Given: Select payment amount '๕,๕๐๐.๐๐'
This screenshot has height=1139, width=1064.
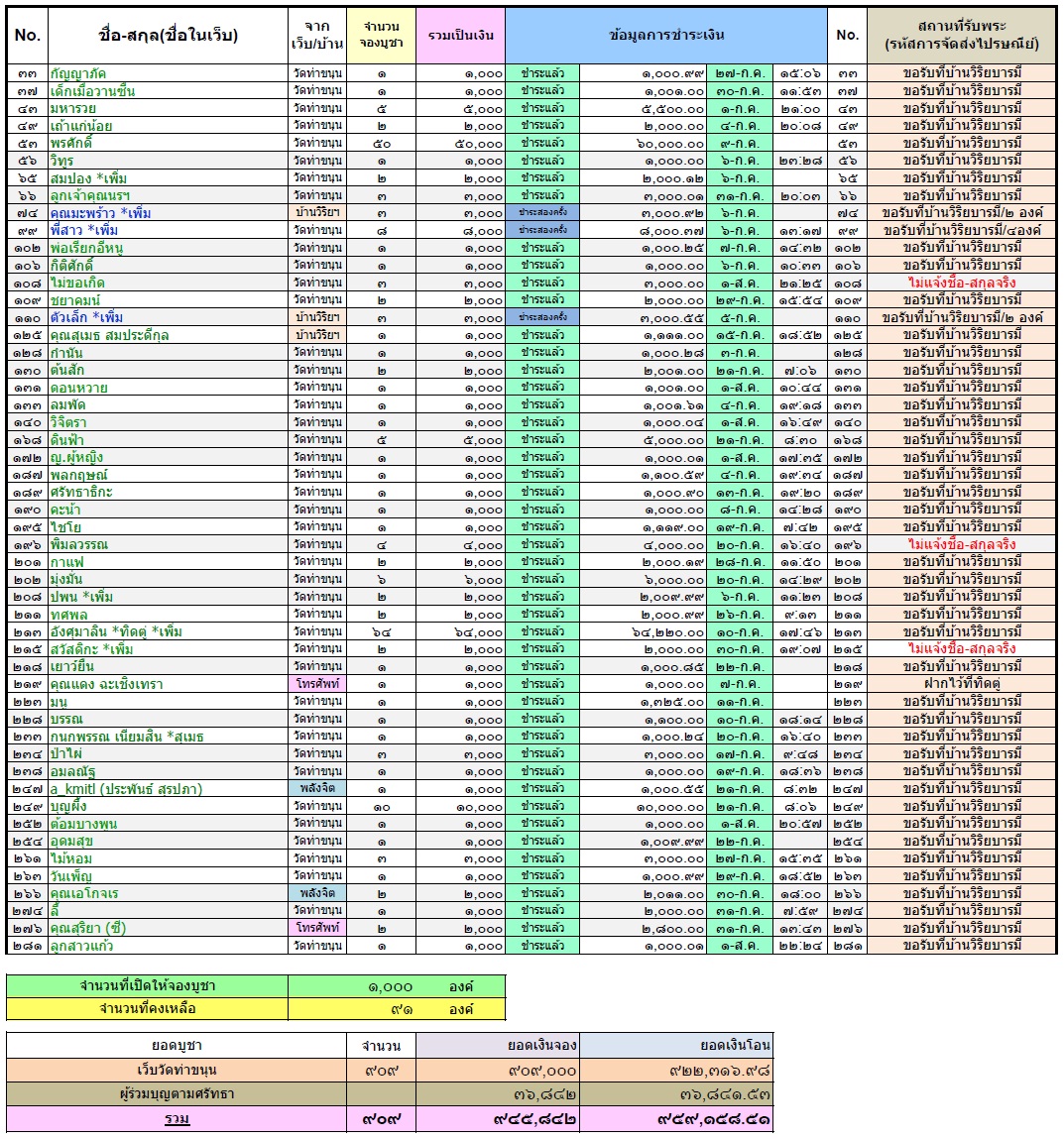Looking at the screenshot, I should (644, 108).
